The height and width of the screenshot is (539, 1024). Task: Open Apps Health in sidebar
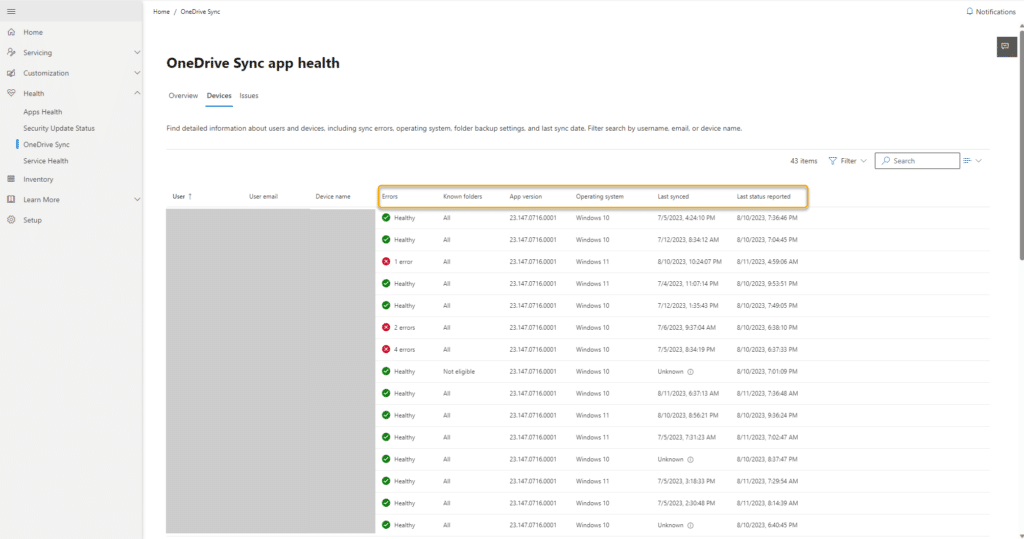click(x=42, y=112)
